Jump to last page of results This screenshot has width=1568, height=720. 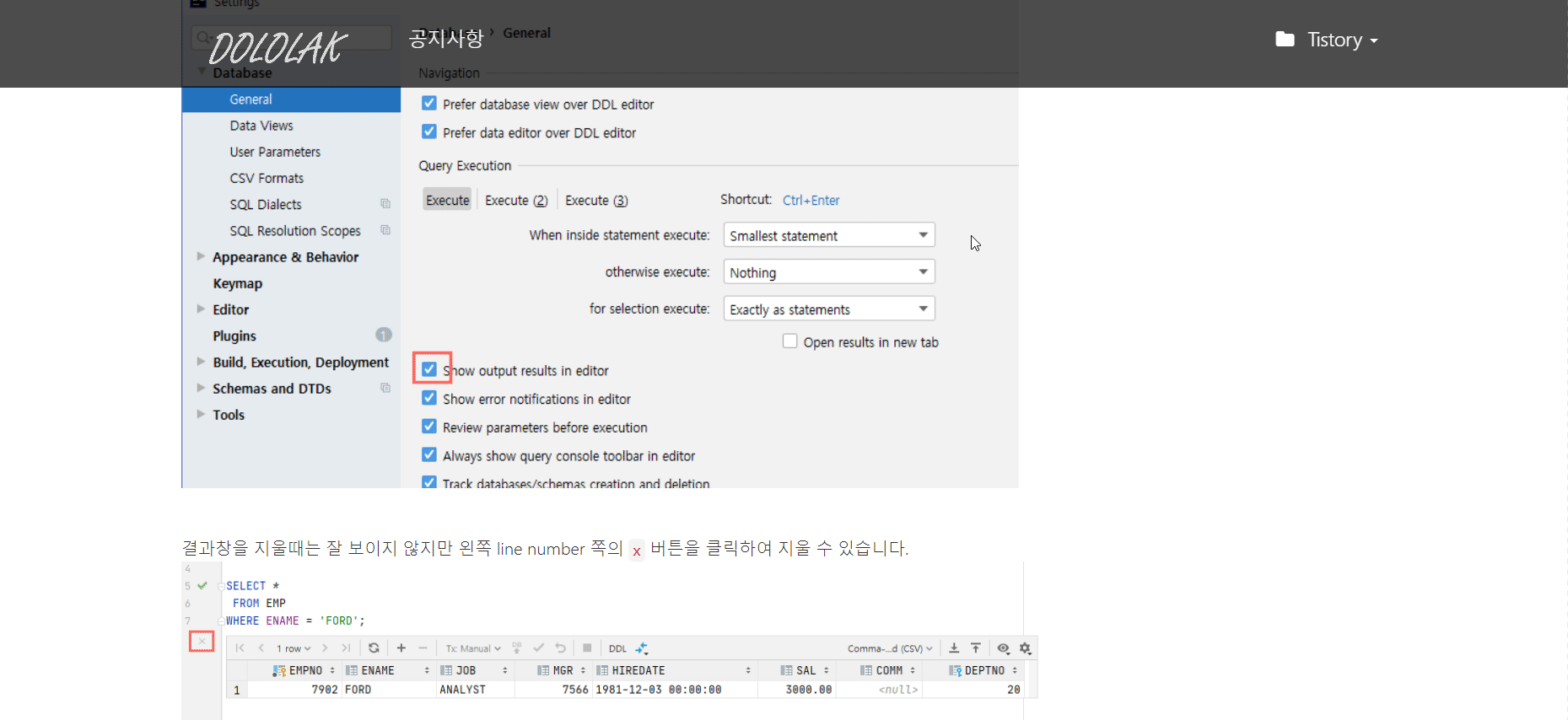pyautogui.click(x=346, y=648)
